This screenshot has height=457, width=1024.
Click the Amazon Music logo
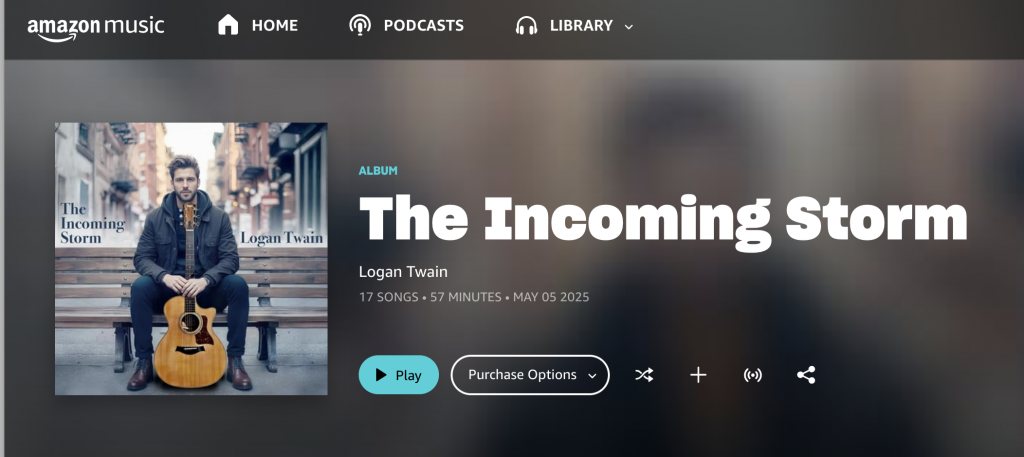[x=95, y=28]
